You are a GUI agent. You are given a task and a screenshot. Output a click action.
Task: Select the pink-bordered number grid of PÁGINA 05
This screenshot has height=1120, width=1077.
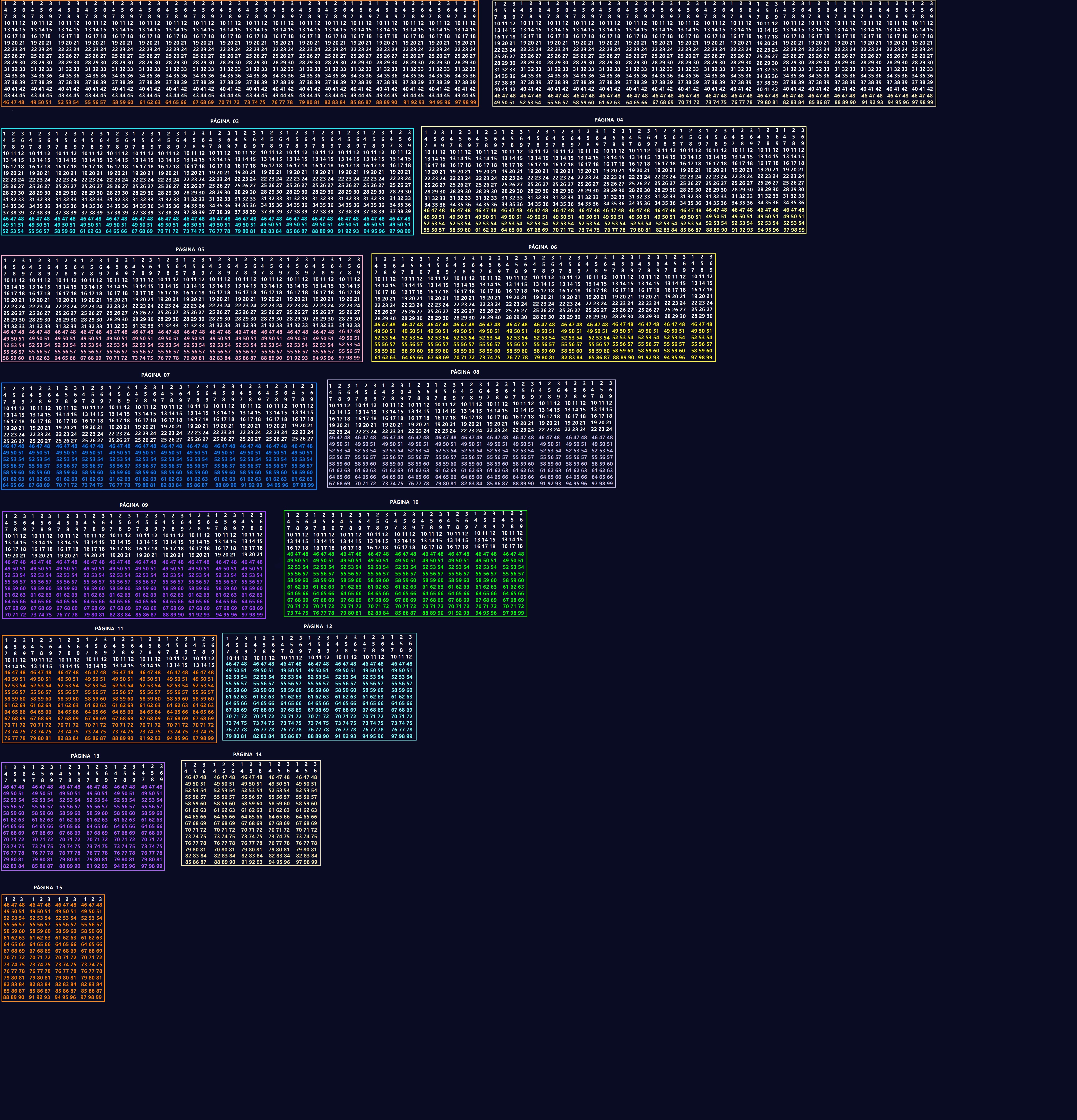pos(182,309)
